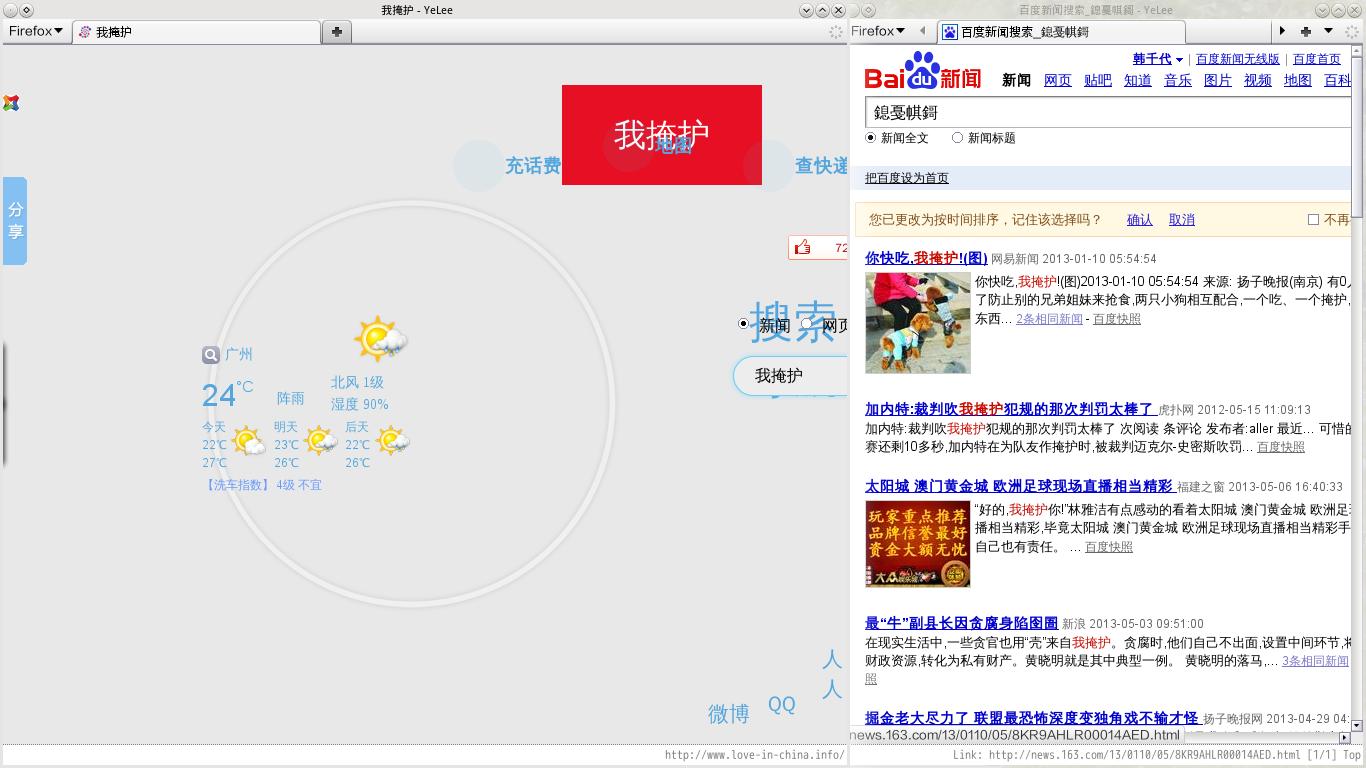Viewport: 1366px width, 768px height.
Task: Click the thumbs-up like icon
Action: click(802, 247)
